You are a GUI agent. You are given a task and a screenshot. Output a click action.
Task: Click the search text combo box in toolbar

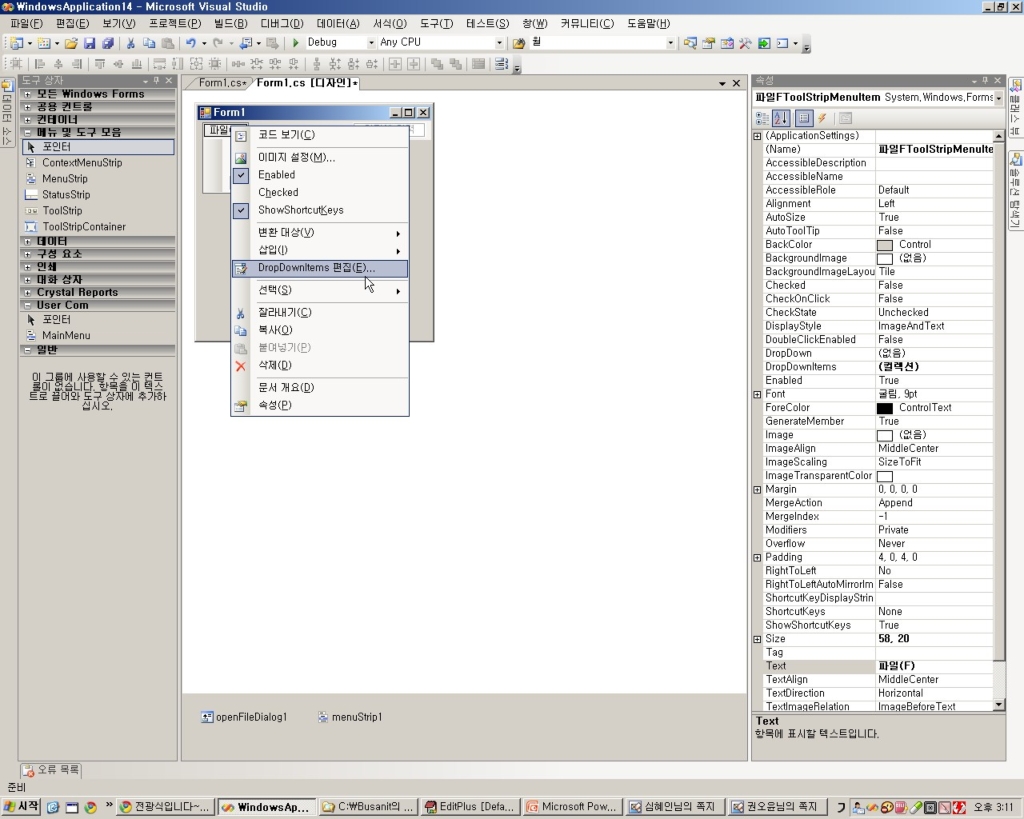(601, 43)
